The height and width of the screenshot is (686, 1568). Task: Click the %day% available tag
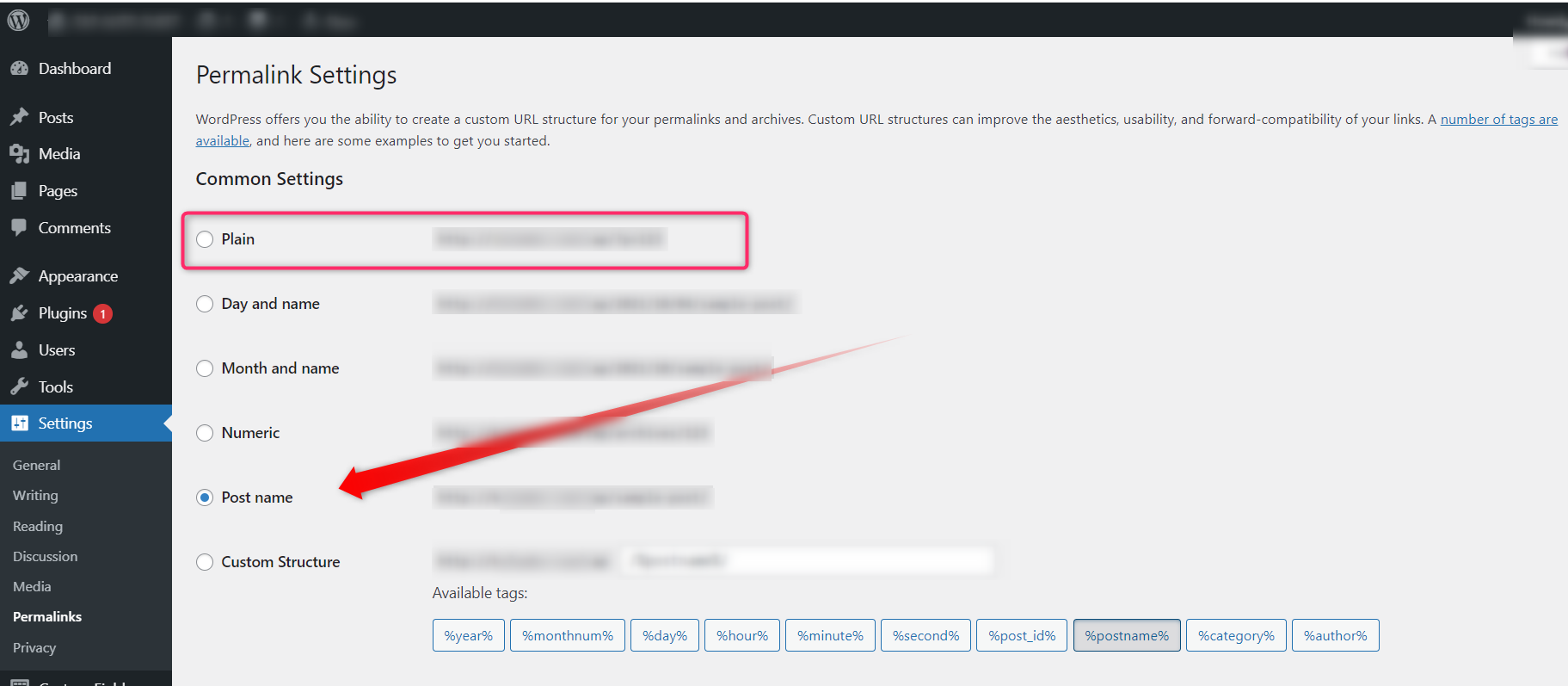point(665,635)
